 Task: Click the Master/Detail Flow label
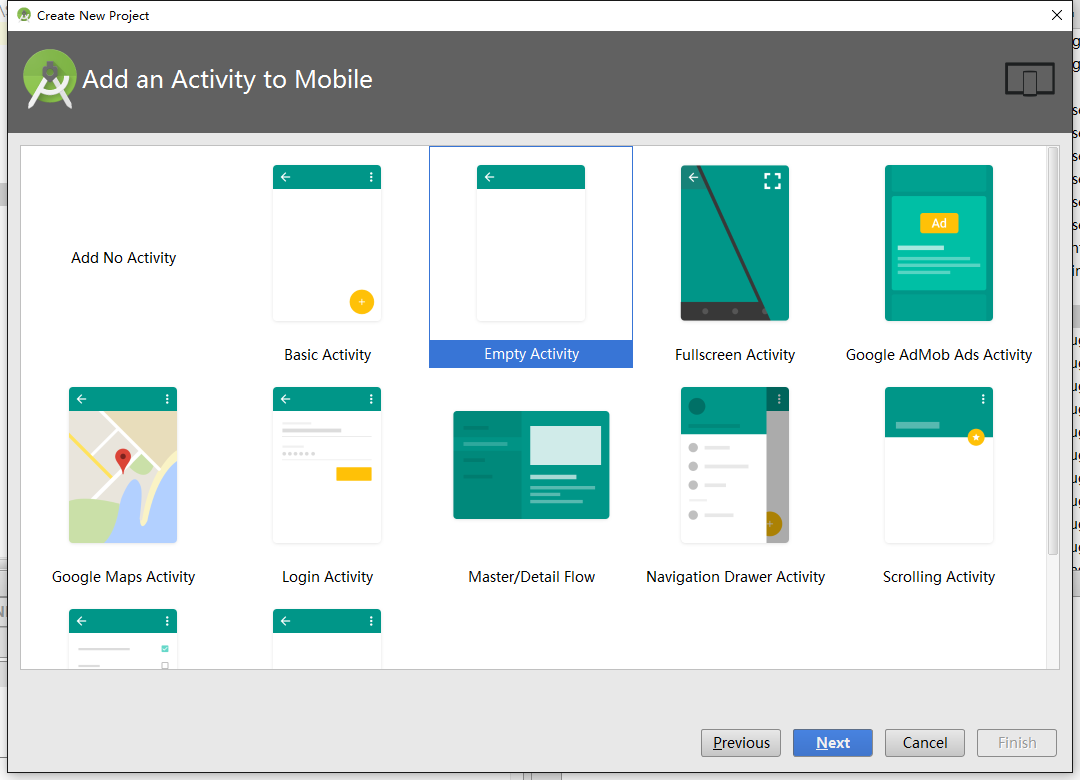(x=531, y=577)
